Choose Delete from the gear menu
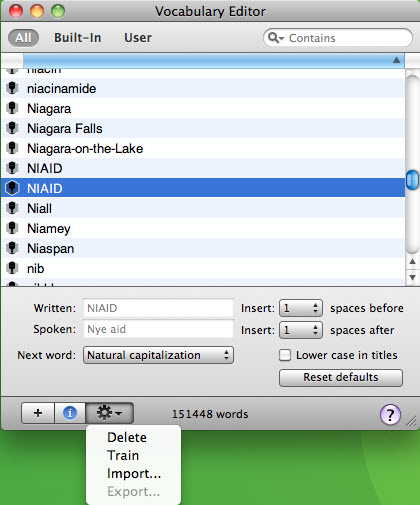This screenshot has height=505, width=420. [127, 437]
